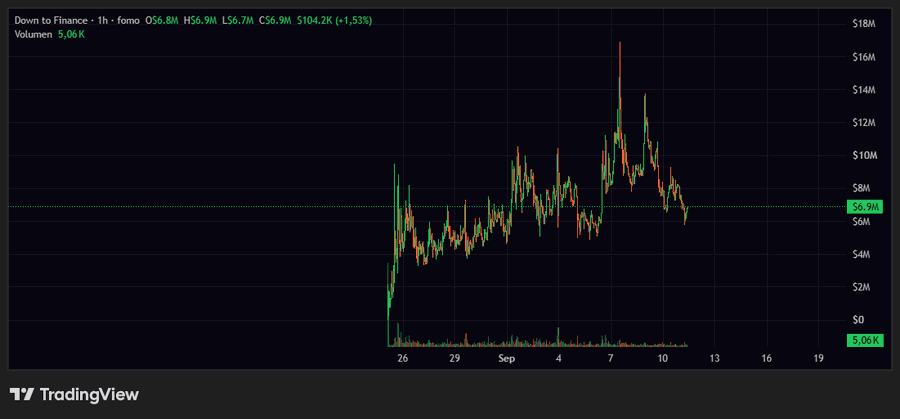
Task: Click the $18M price axis label
Action: click(x=864, y=24)
